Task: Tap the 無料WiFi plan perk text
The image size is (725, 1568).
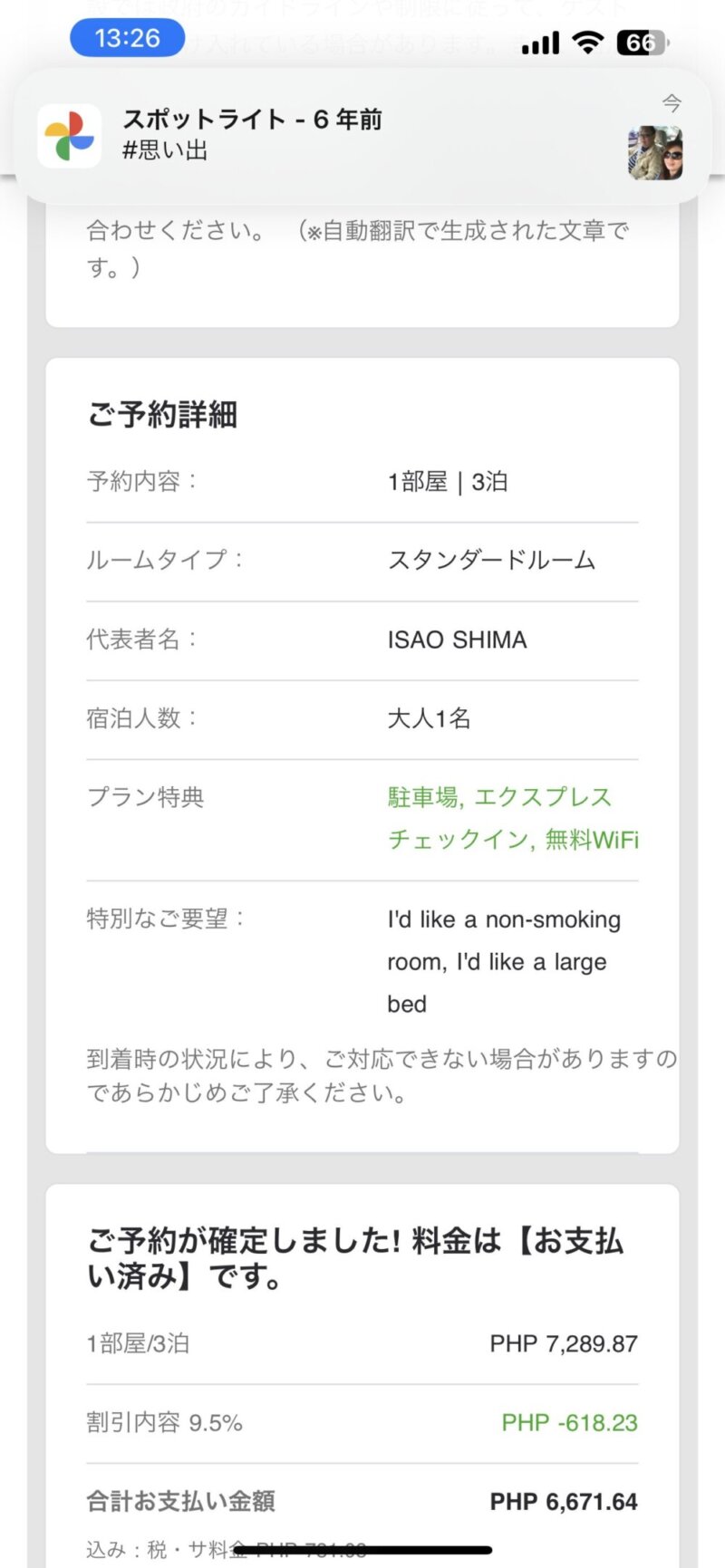Action: (x=592, y=840)
